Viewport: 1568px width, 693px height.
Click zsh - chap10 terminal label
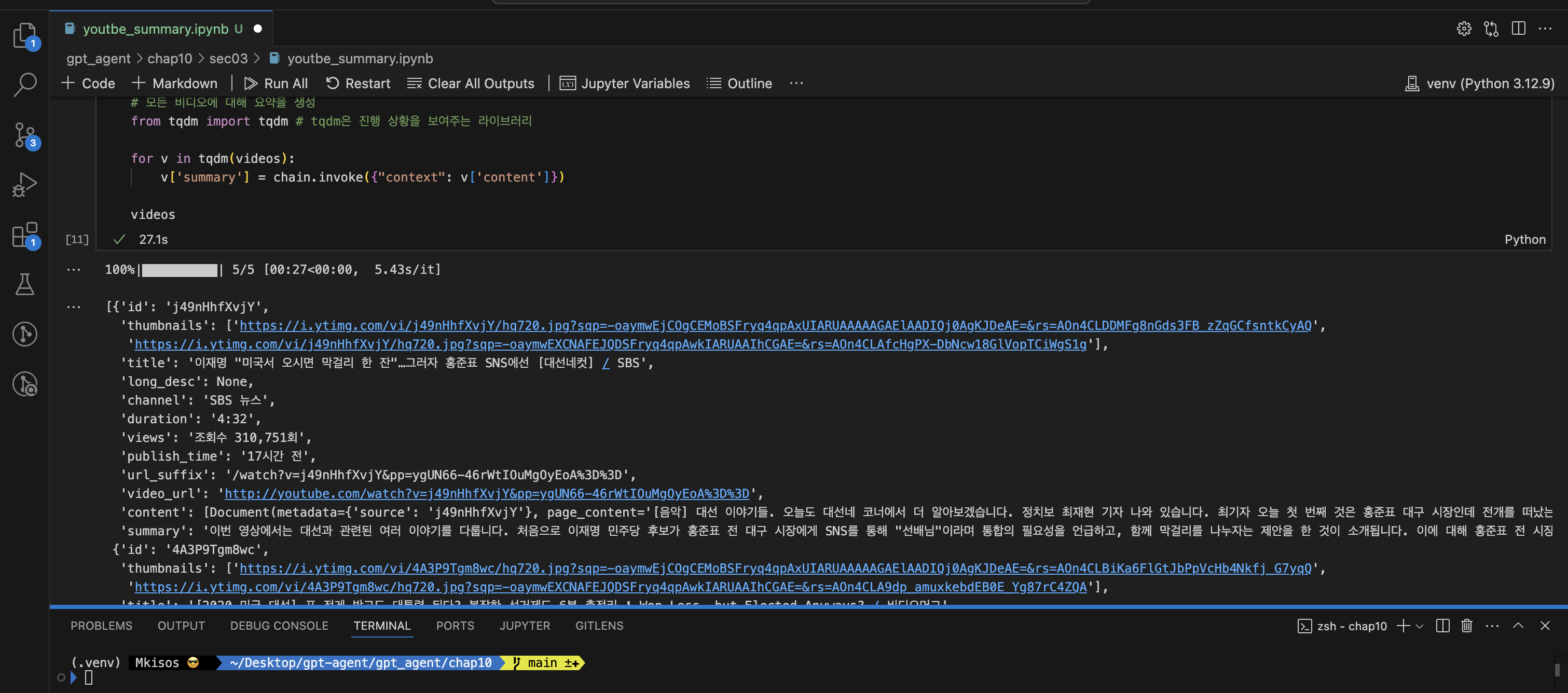[1342, 626]
